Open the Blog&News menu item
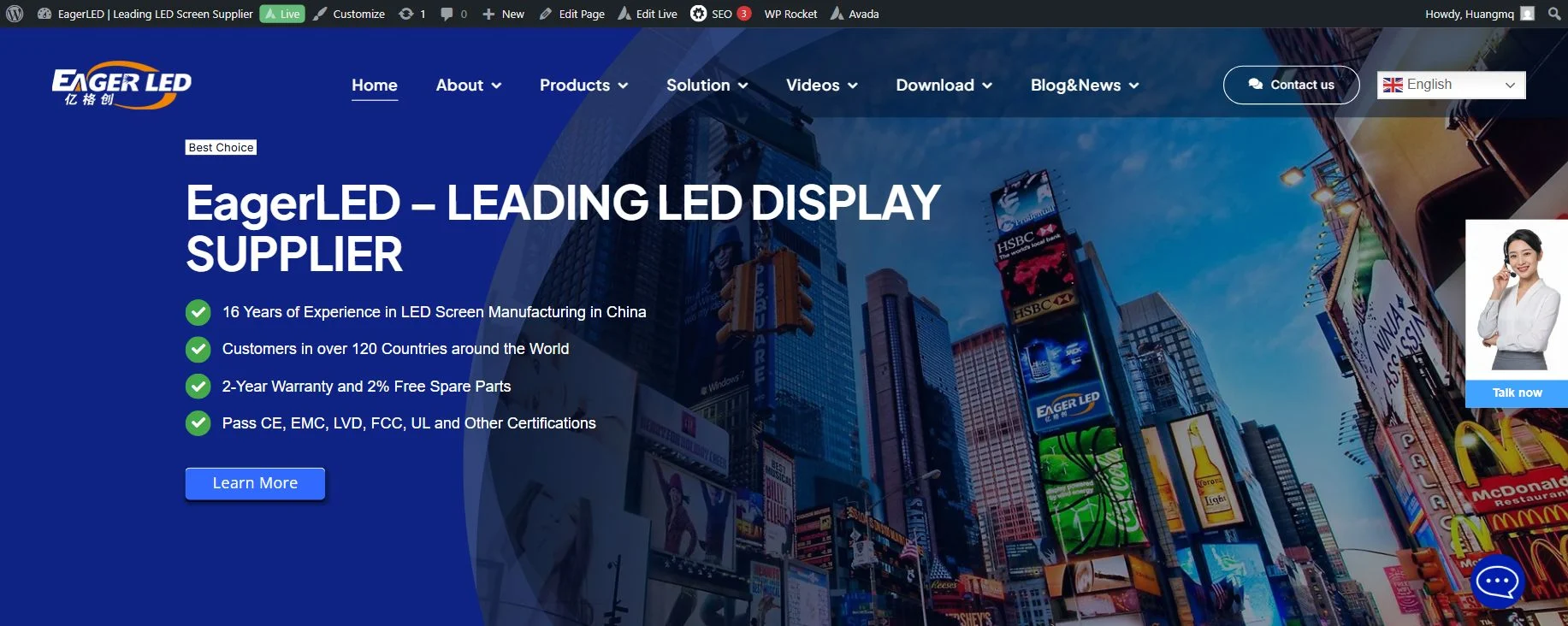Viewport: 1568px width, 626px height. (1075, 85)
